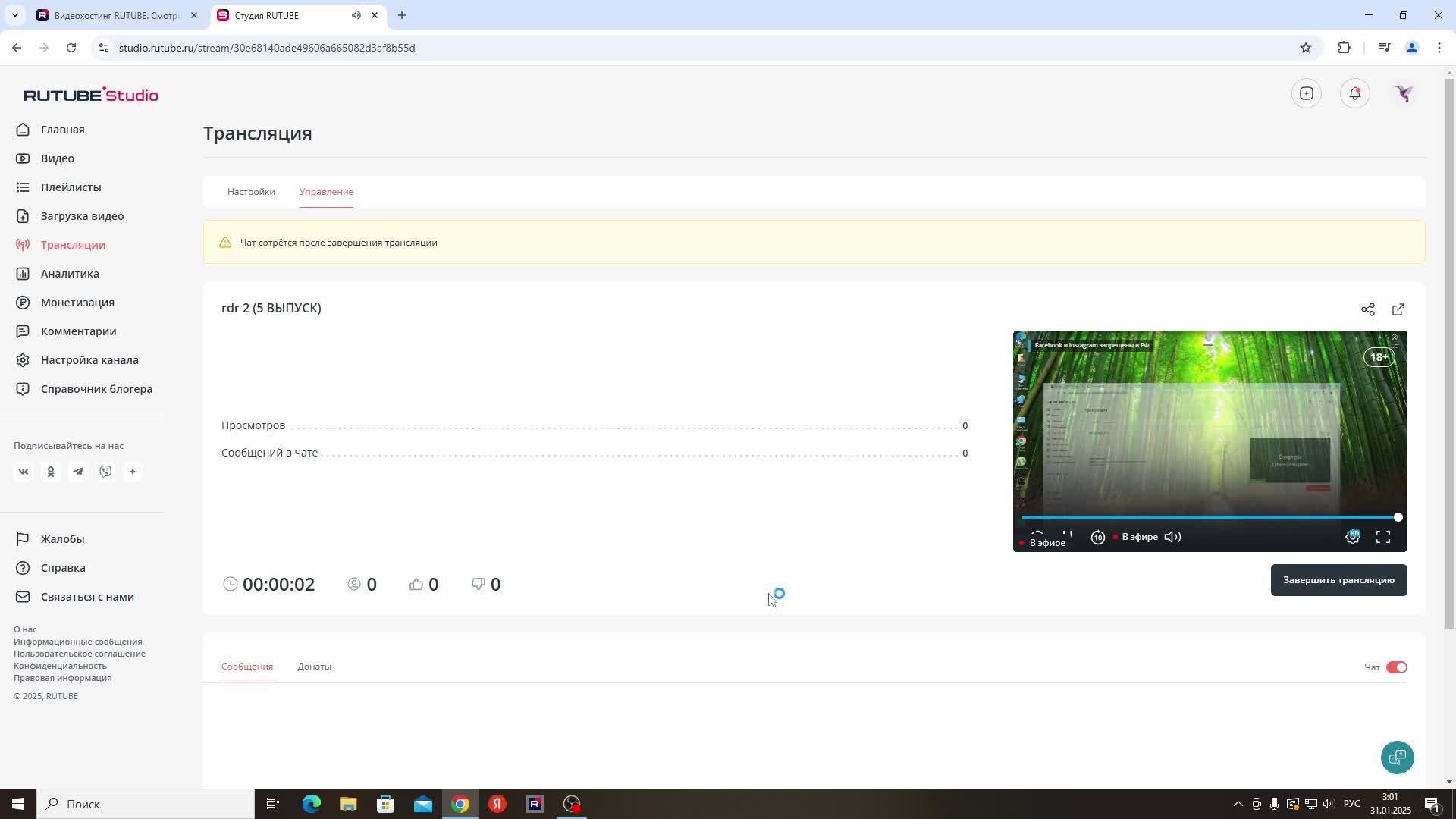Click the notifications bell icon
Image resolution: width=1456 pixels, height=819 pixels.
click(x=1354, y=93)
